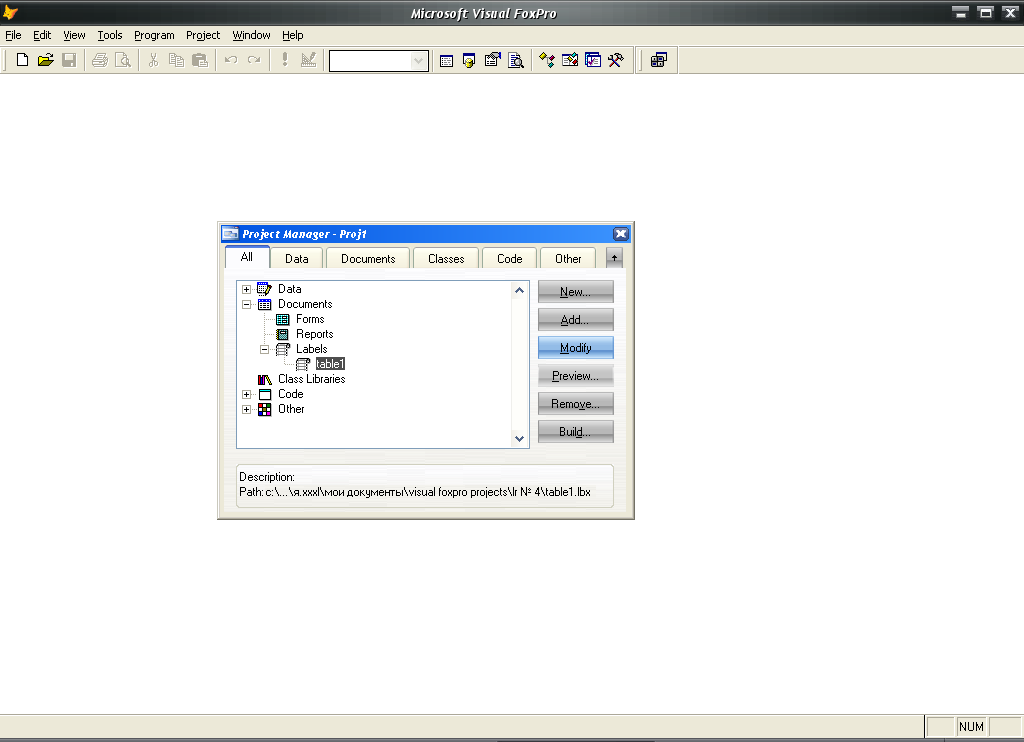The image size is (1024, 742).
Task: Open the Tools menu
Action: point(110,35)
